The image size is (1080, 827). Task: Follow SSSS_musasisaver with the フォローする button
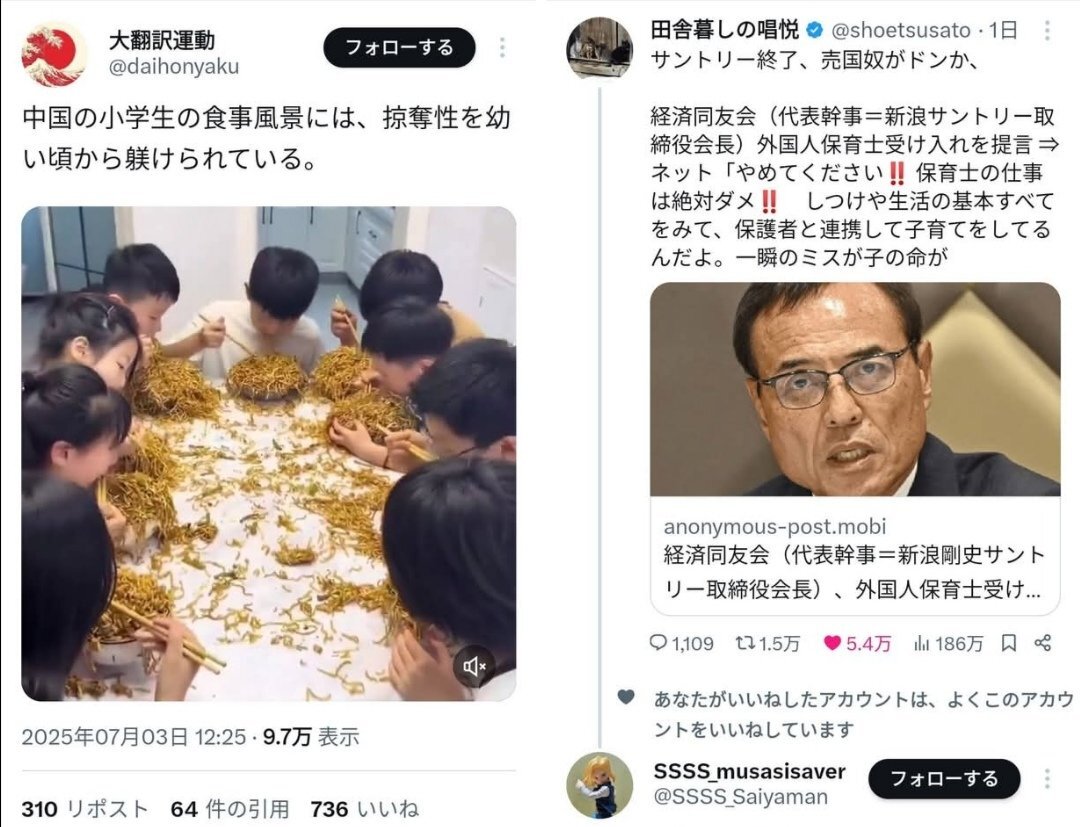coord(944,779)
